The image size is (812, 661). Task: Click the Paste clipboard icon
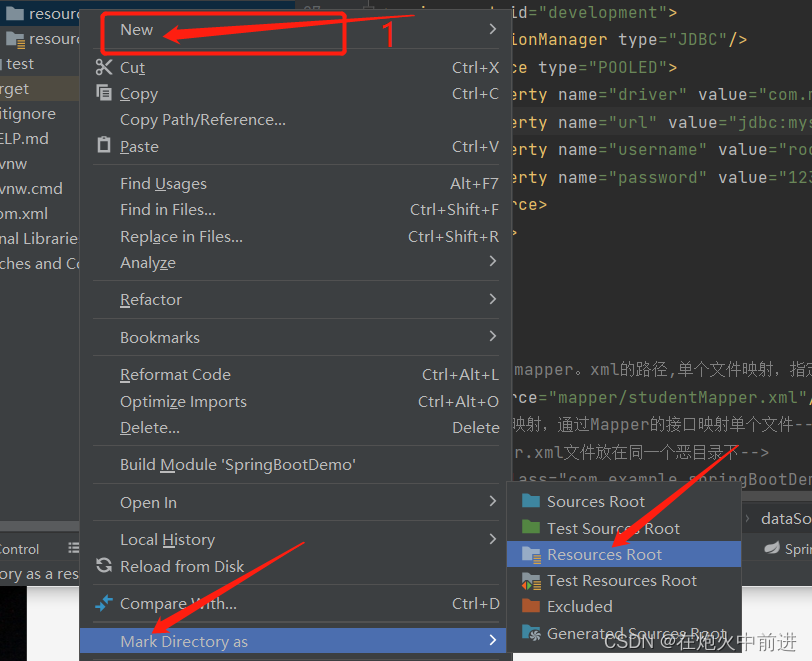point(104,145)
